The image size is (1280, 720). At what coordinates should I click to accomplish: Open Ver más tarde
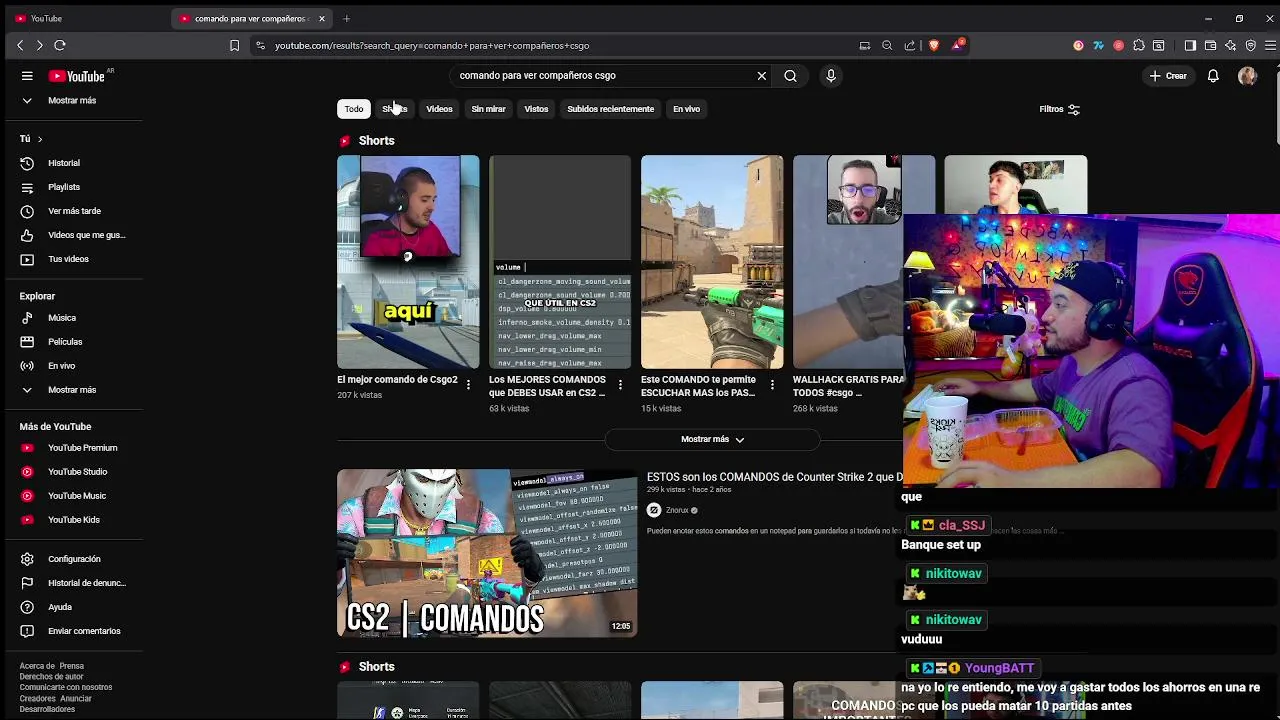click(74, 211)
